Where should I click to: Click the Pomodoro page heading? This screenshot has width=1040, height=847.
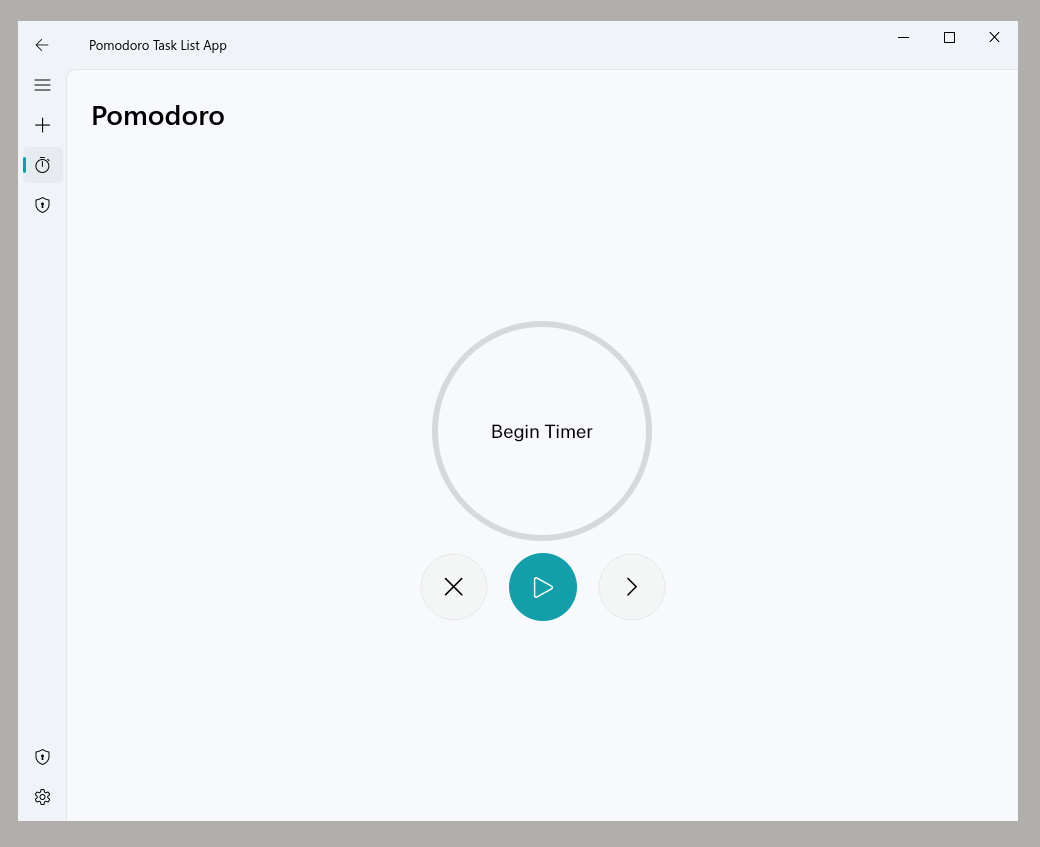tap(158, 116)
